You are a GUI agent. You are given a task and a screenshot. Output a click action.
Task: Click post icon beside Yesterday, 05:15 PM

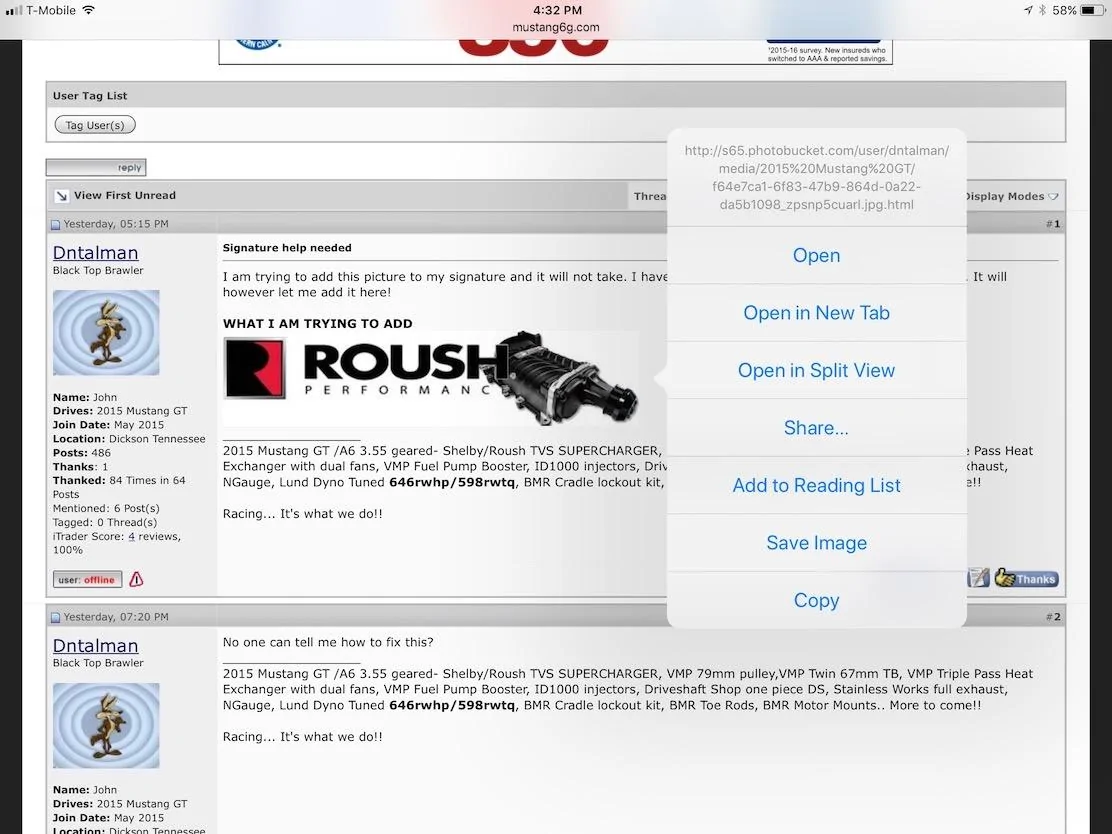[x=55, y=225]
